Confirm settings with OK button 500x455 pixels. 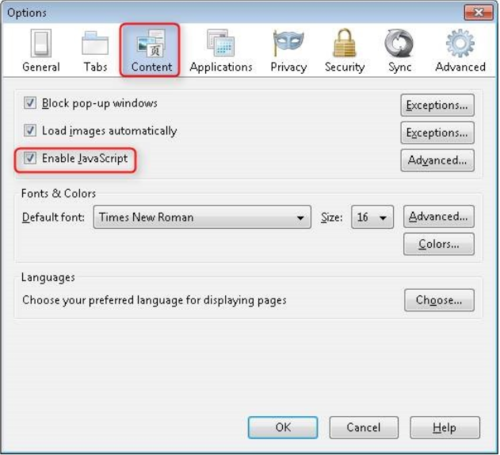coord(283,427)
